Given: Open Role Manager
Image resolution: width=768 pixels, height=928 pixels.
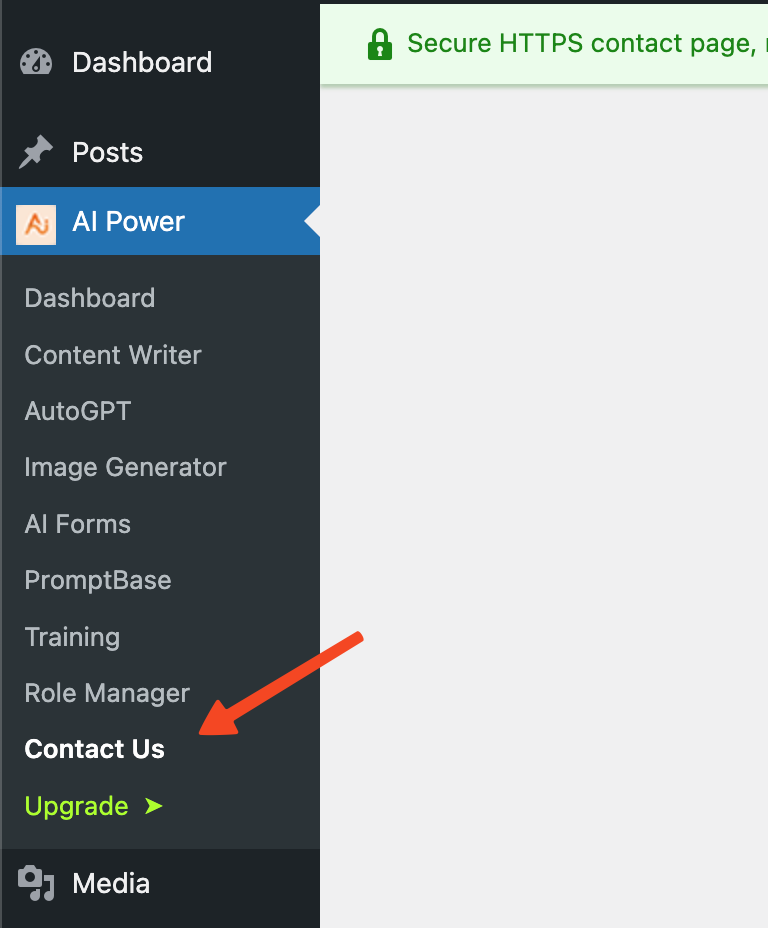Looking at the screenshot, I should click(106, 693).
